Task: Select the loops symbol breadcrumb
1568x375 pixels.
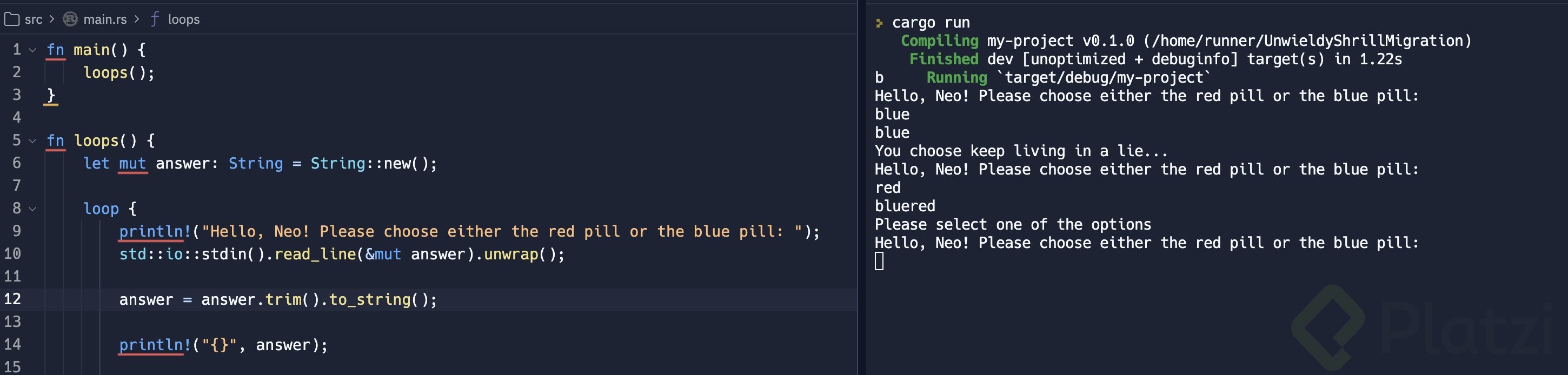Action: [183, 19]
